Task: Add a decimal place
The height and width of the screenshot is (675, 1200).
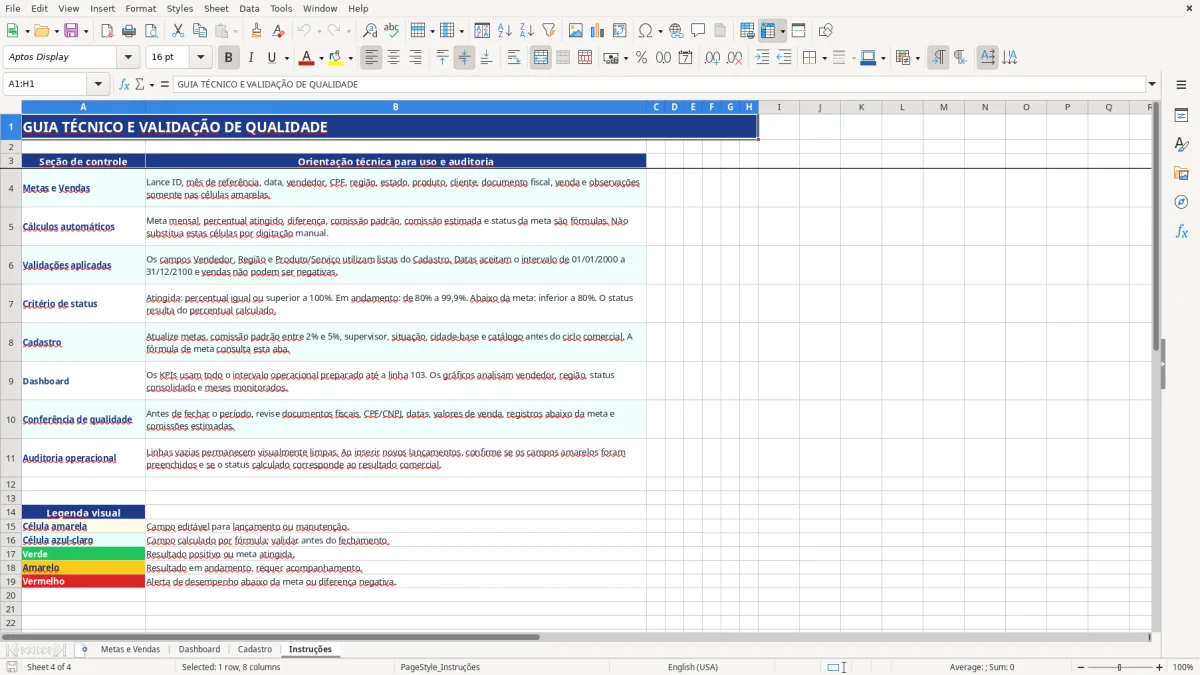Action: (712, 58)
